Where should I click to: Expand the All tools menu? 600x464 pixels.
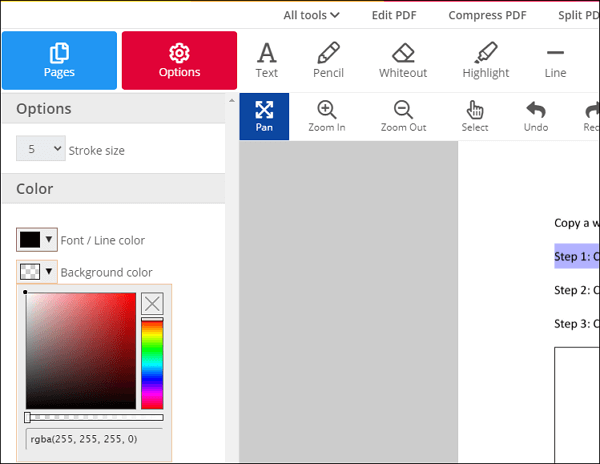(311, 15)
